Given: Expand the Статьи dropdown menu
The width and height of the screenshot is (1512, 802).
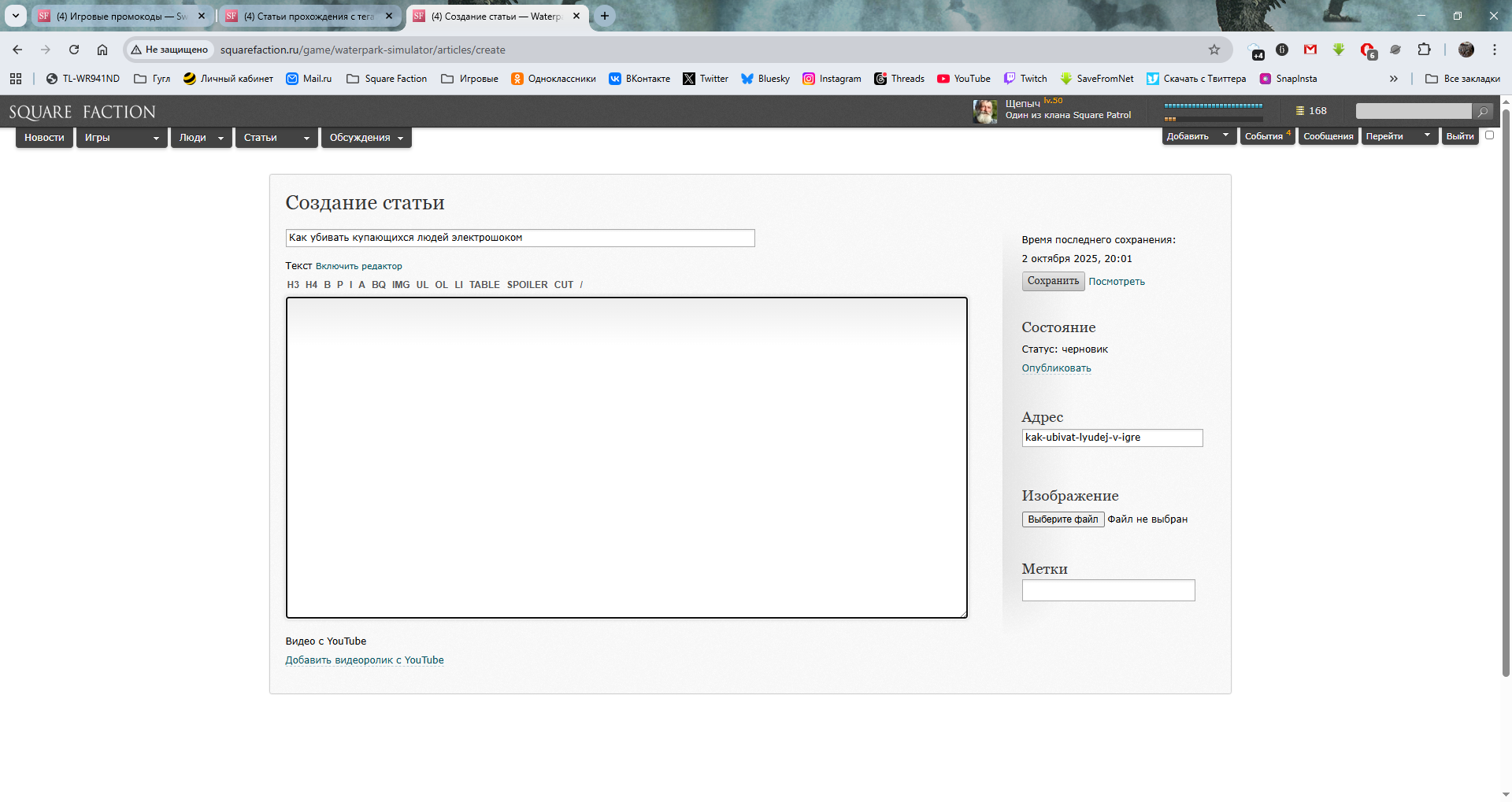Looking at the screenshot, I should tap(276, 138).
